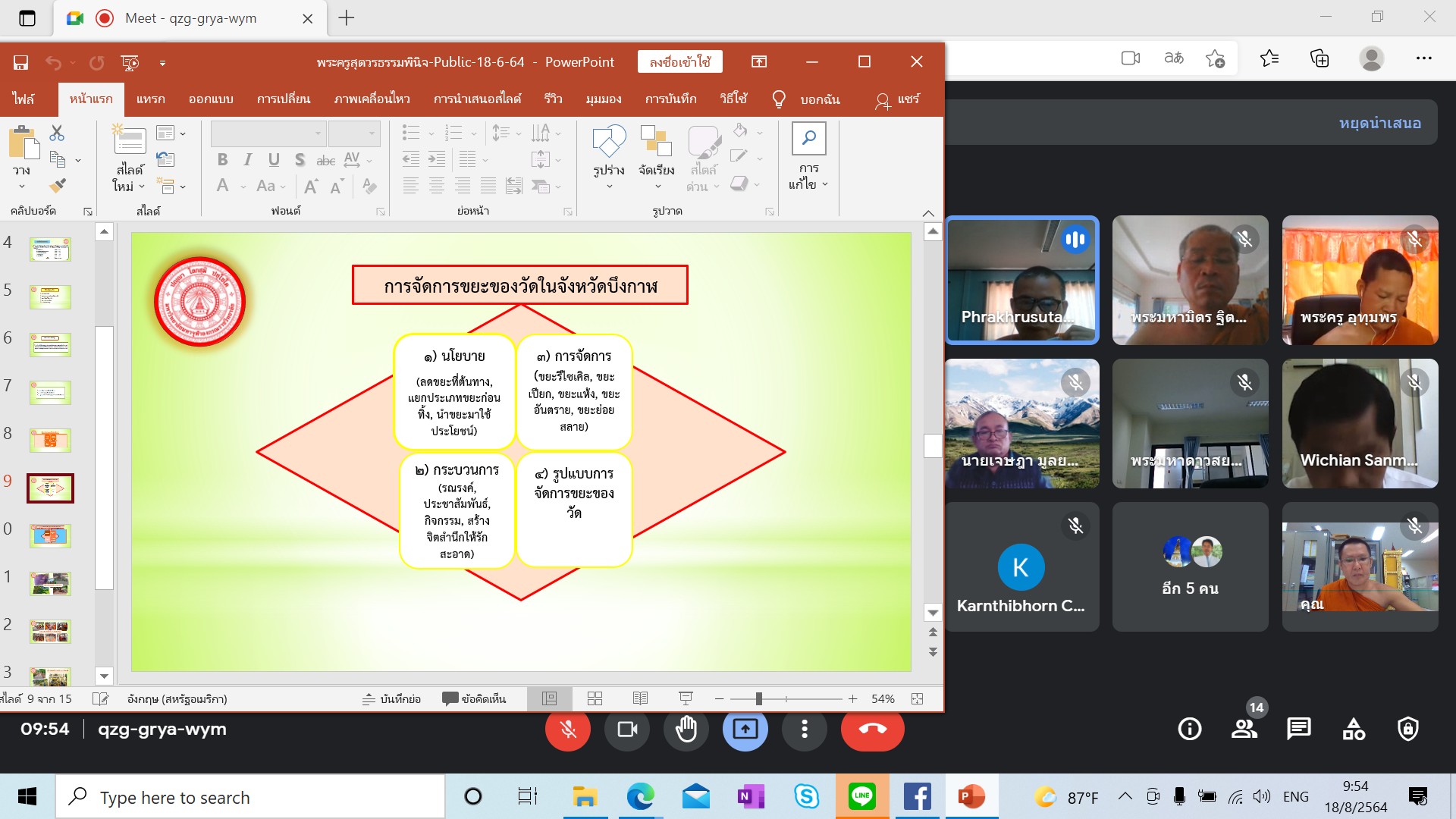Image resolution: width=1456 pixels, height=819 pixels.
Task: Open the font name combo box
Action: 268,133
